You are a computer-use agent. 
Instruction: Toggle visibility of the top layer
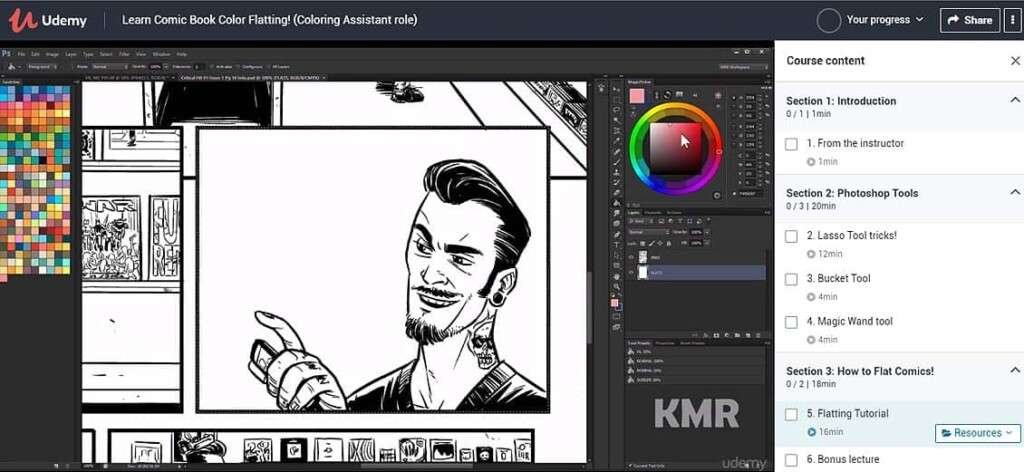pyautogui.click(x=631, y=257)
